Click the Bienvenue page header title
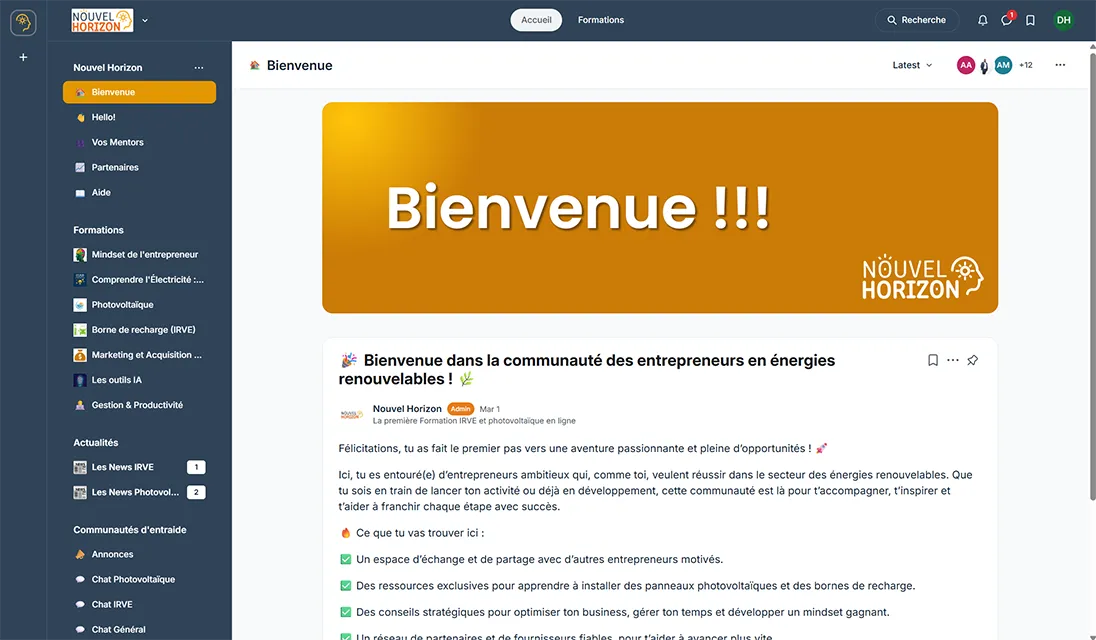This screenshot has width=1096, height=640. pos(299,66)
